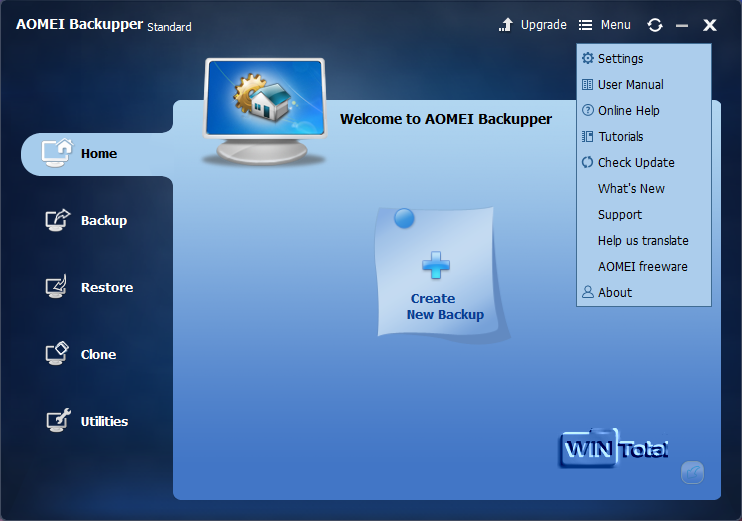Open User Manual menu entry
This screenshot has height=521, width=742.
(x=630, y=85)
